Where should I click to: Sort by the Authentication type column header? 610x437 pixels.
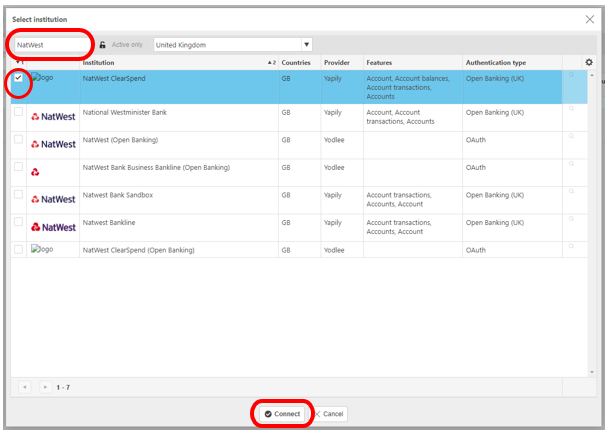496,62
